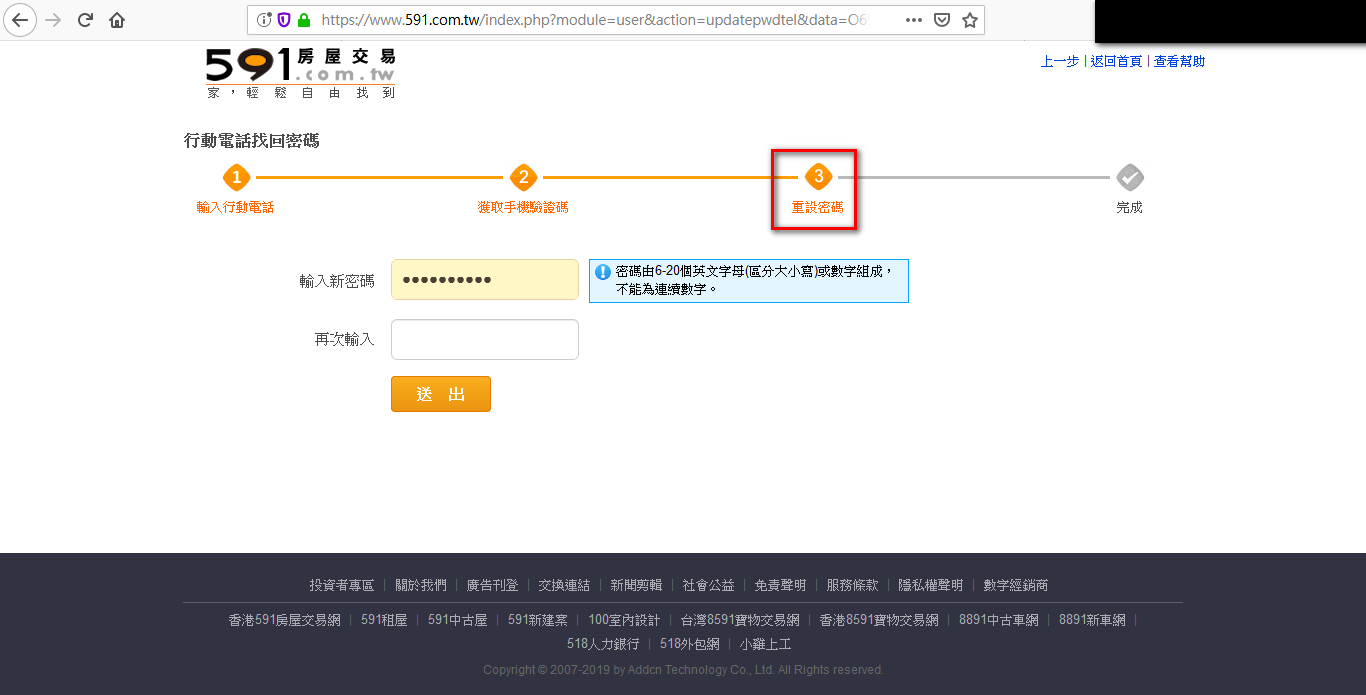Visit 8891新車網 link
1366x695 pixels.
(x=1092, y=620)
